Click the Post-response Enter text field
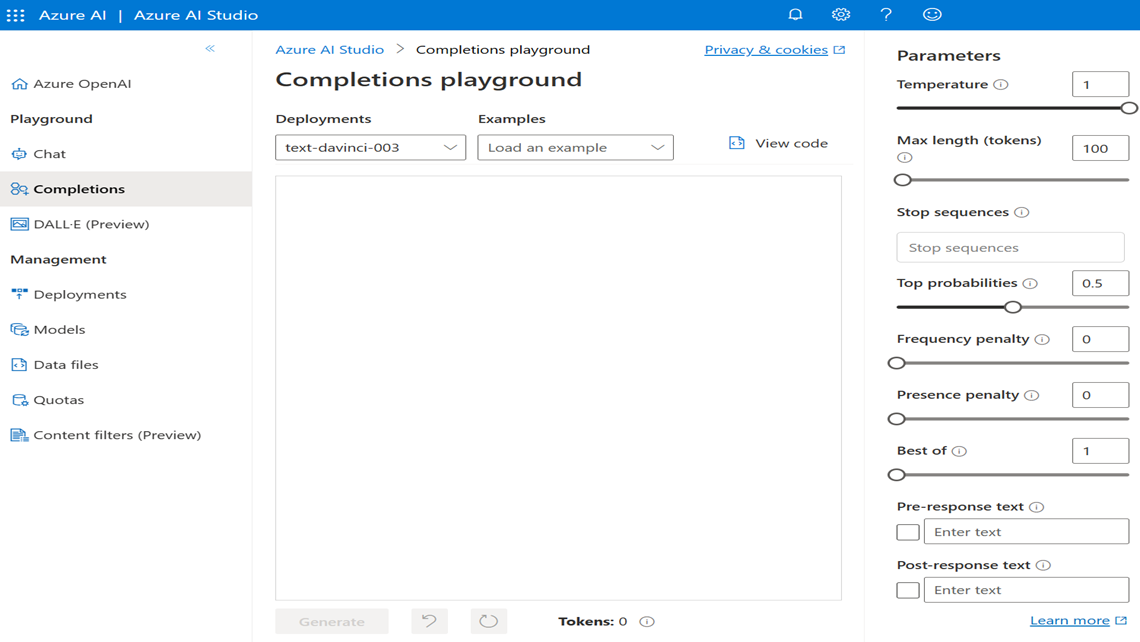1140x642 pixels. pyautogui.click(x=1026, y=590)
